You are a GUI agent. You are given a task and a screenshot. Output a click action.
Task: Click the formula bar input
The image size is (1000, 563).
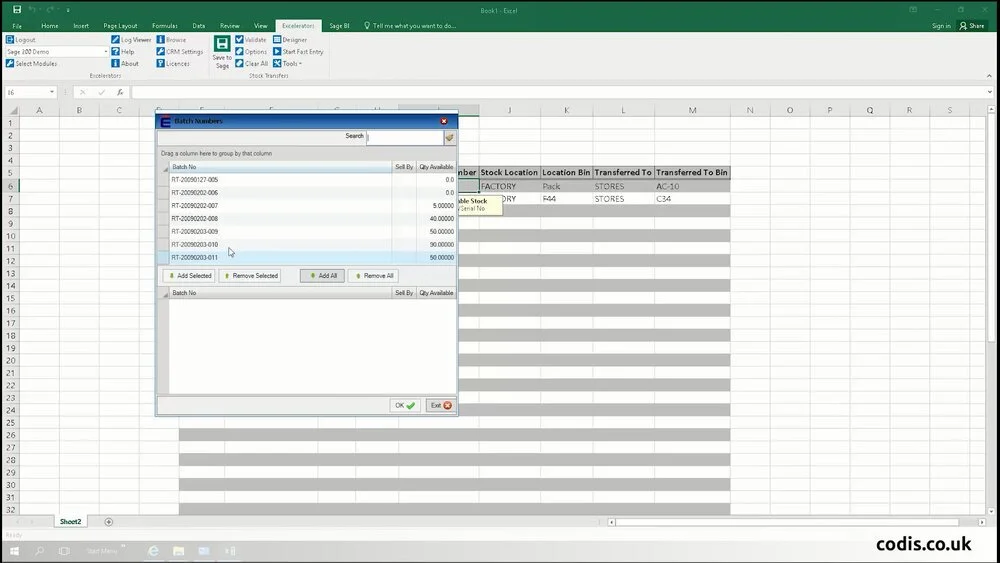pos(558,92)
